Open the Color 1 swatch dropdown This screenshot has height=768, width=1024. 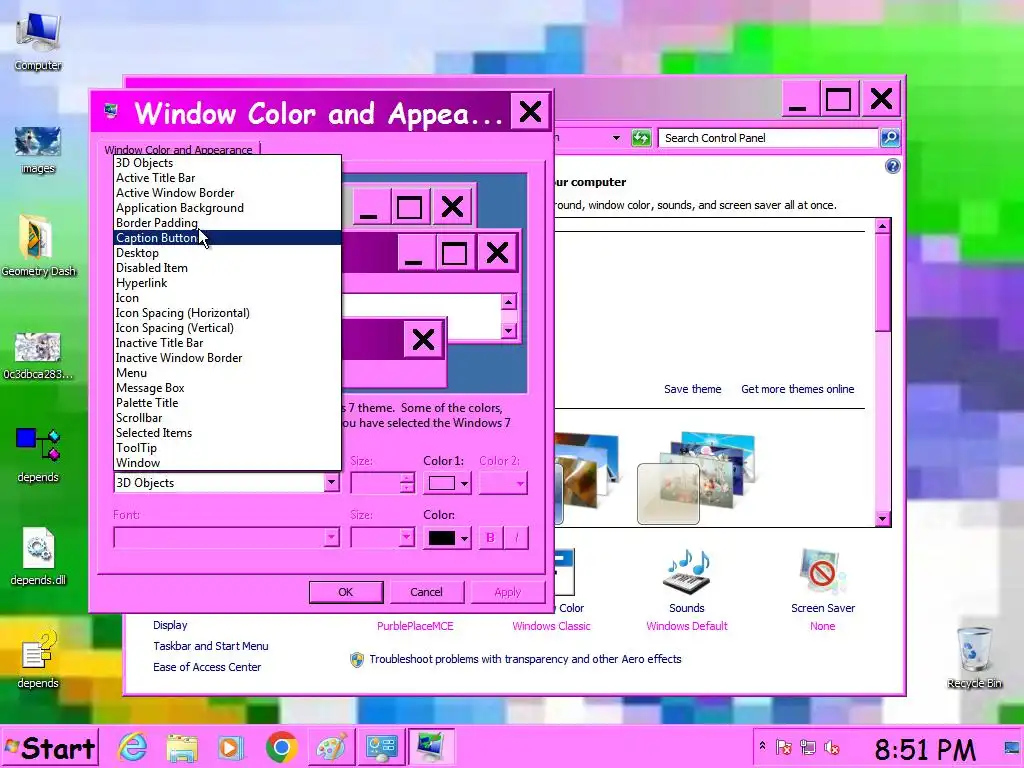tap(447, 483)
